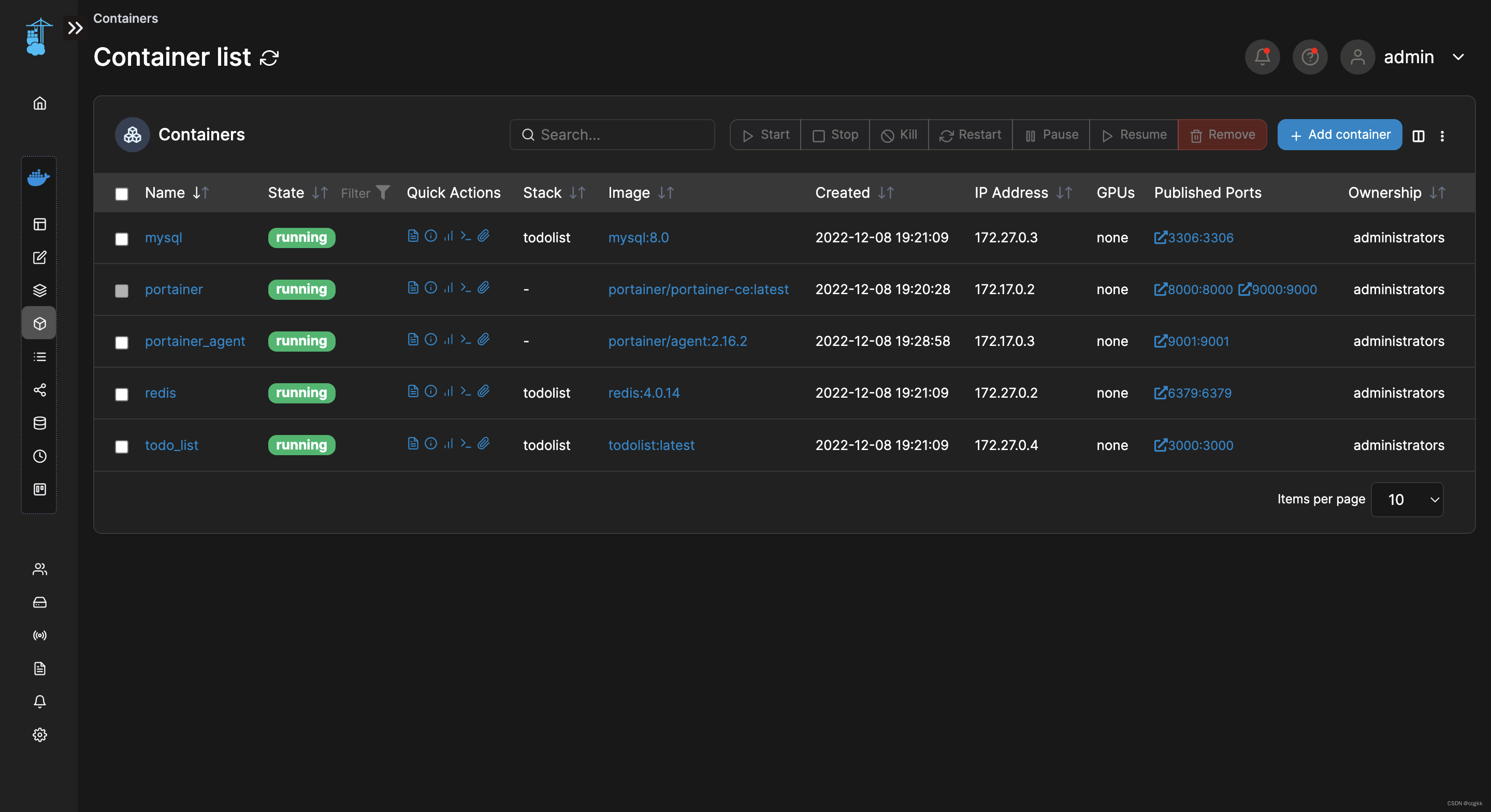The height and width of the screenshot is (812, 1491).
Task: Open the todolist:latest image link
Action: pos(651,445)
